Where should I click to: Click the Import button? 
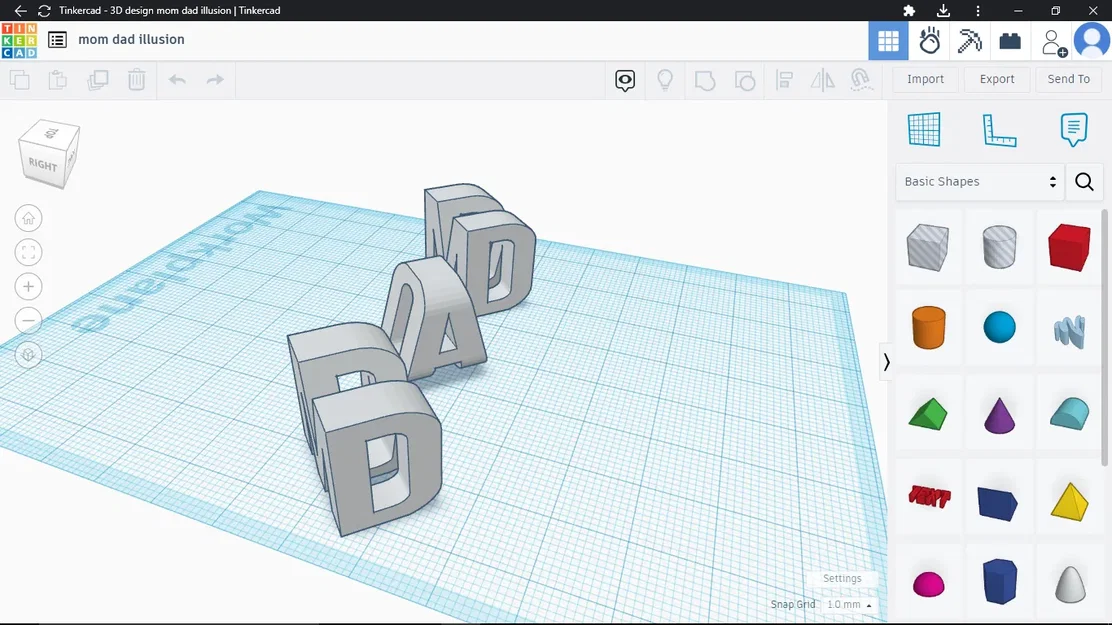925,79
